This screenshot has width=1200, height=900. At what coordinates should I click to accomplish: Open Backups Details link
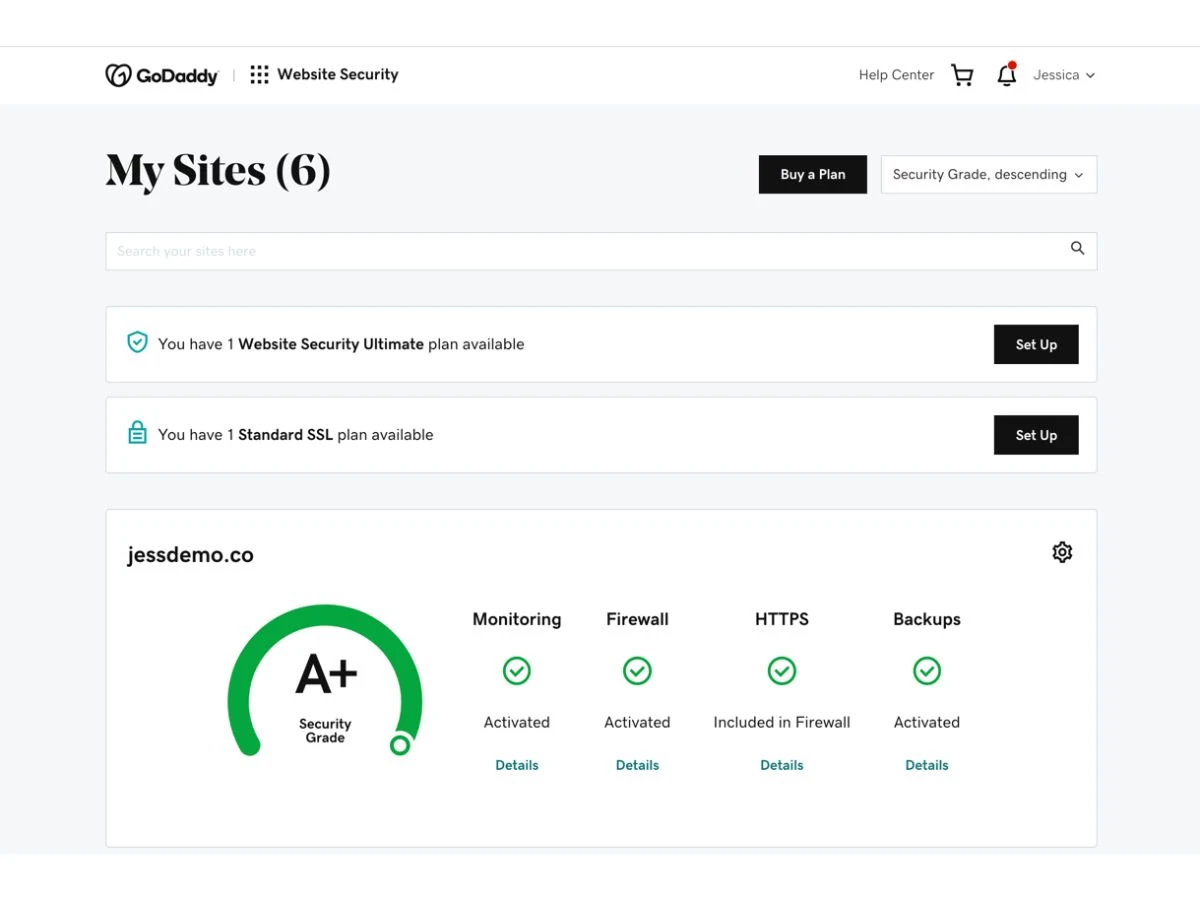click(x=927, y=765)
